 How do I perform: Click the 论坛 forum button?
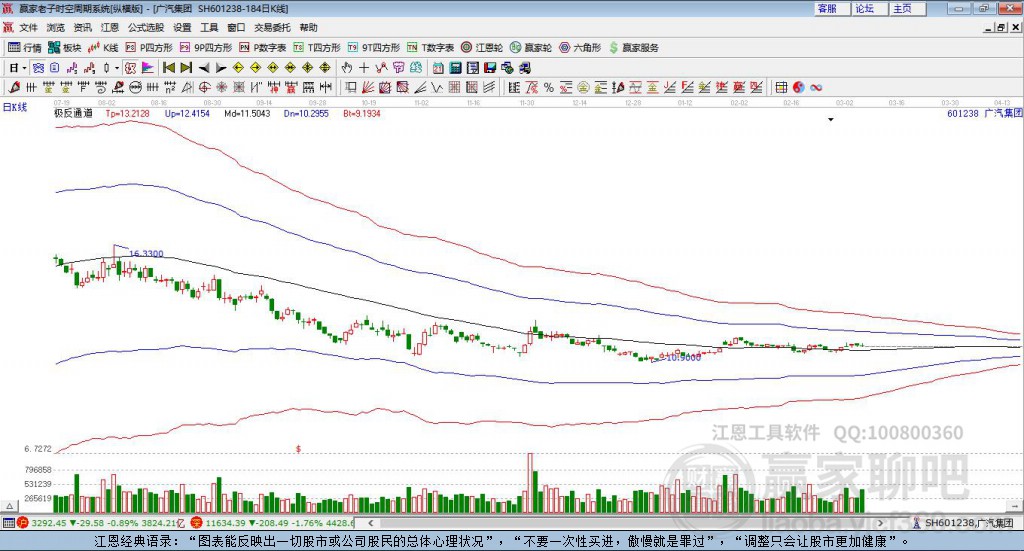pos(868,8)
